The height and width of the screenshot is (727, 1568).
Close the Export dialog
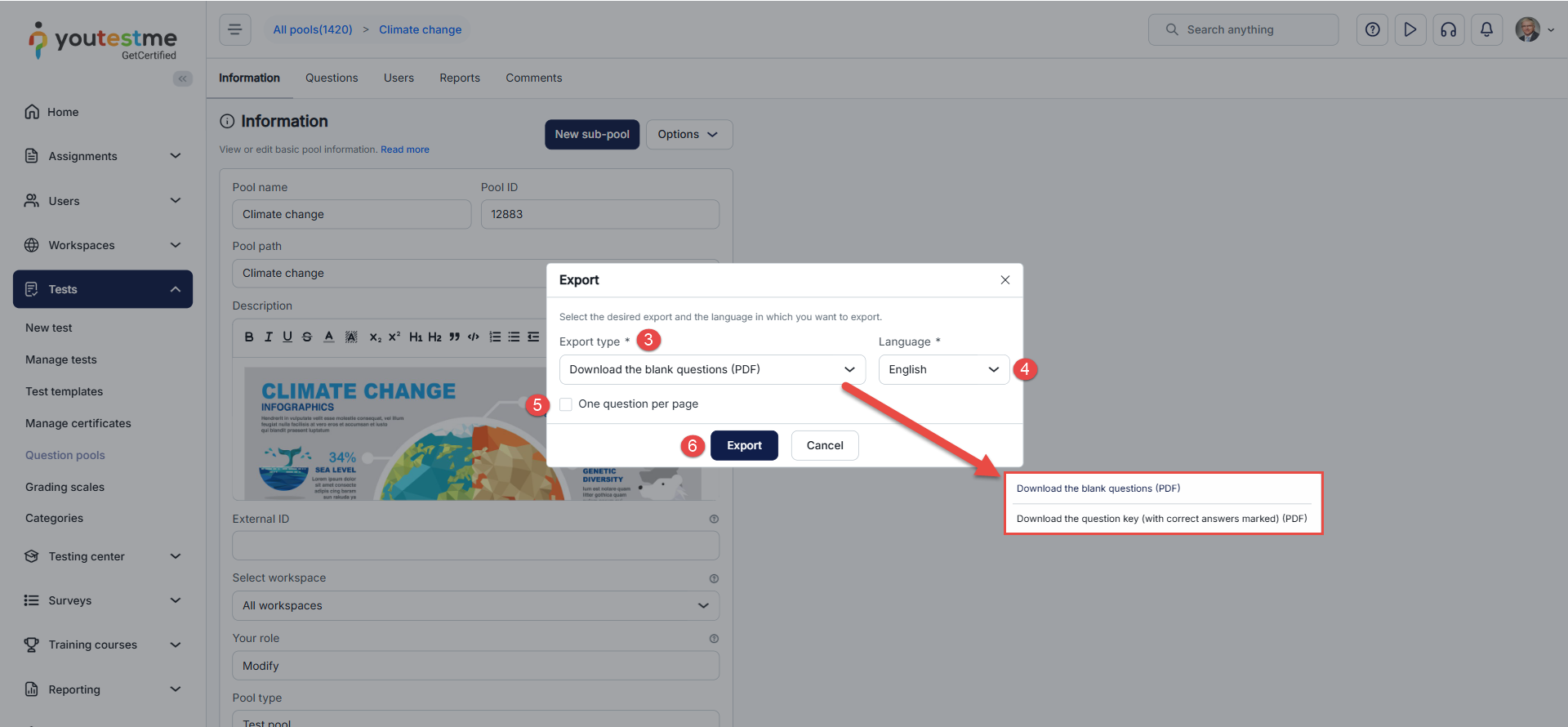pyautogui.click(x=1004, y=280)
